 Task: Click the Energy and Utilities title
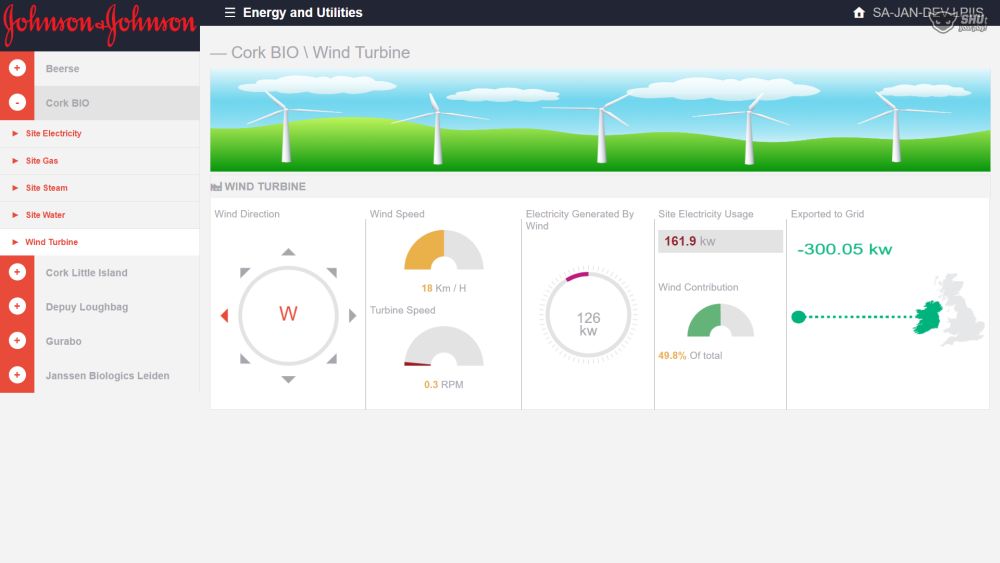(302, 13)
